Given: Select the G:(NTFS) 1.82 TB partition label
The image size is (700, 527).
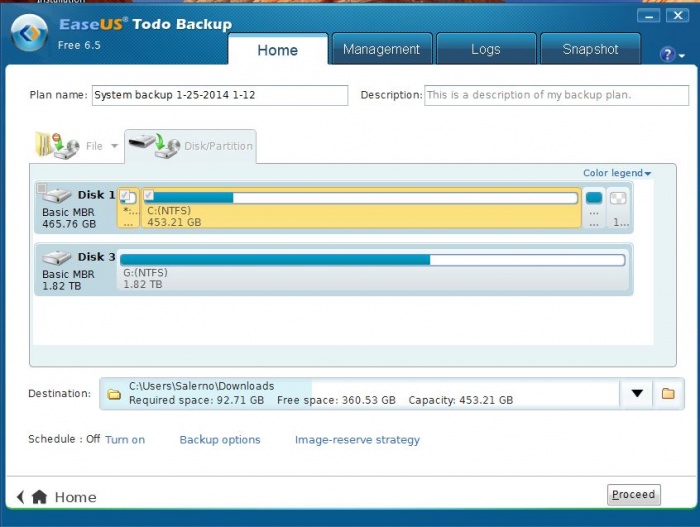Looking at the screenshot, I should 145,279.
